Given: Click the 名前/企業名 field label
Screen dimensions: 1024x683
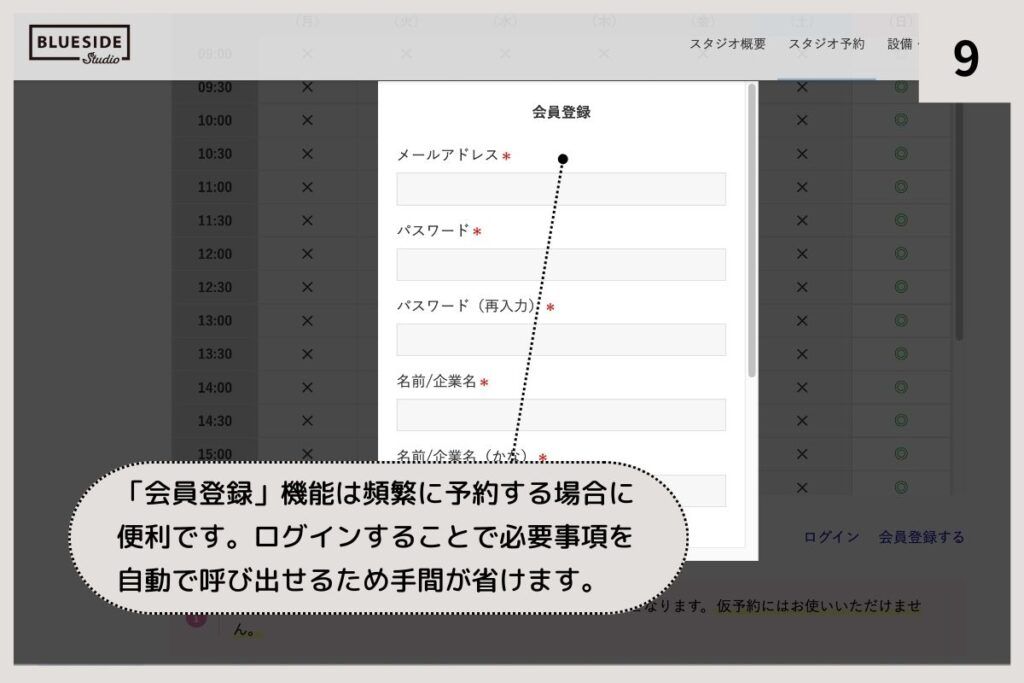Looking at the screenshot, I should pyautogui.click(x=436, y=381).
